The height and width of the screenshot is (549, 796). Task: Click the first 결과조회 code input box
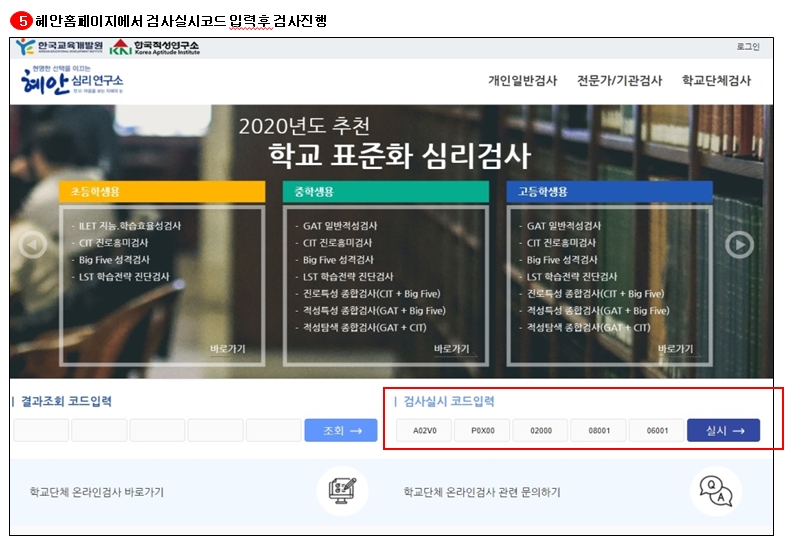coord(41,431)
